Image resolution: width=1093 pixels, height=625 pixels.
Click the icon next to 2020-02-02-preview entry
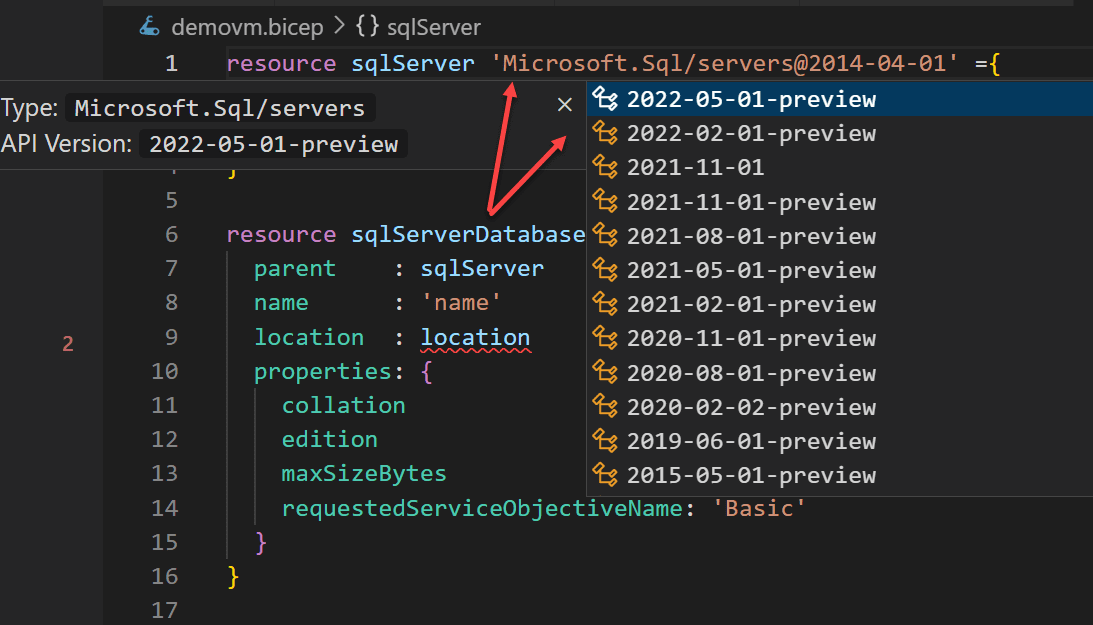(605, 407)
